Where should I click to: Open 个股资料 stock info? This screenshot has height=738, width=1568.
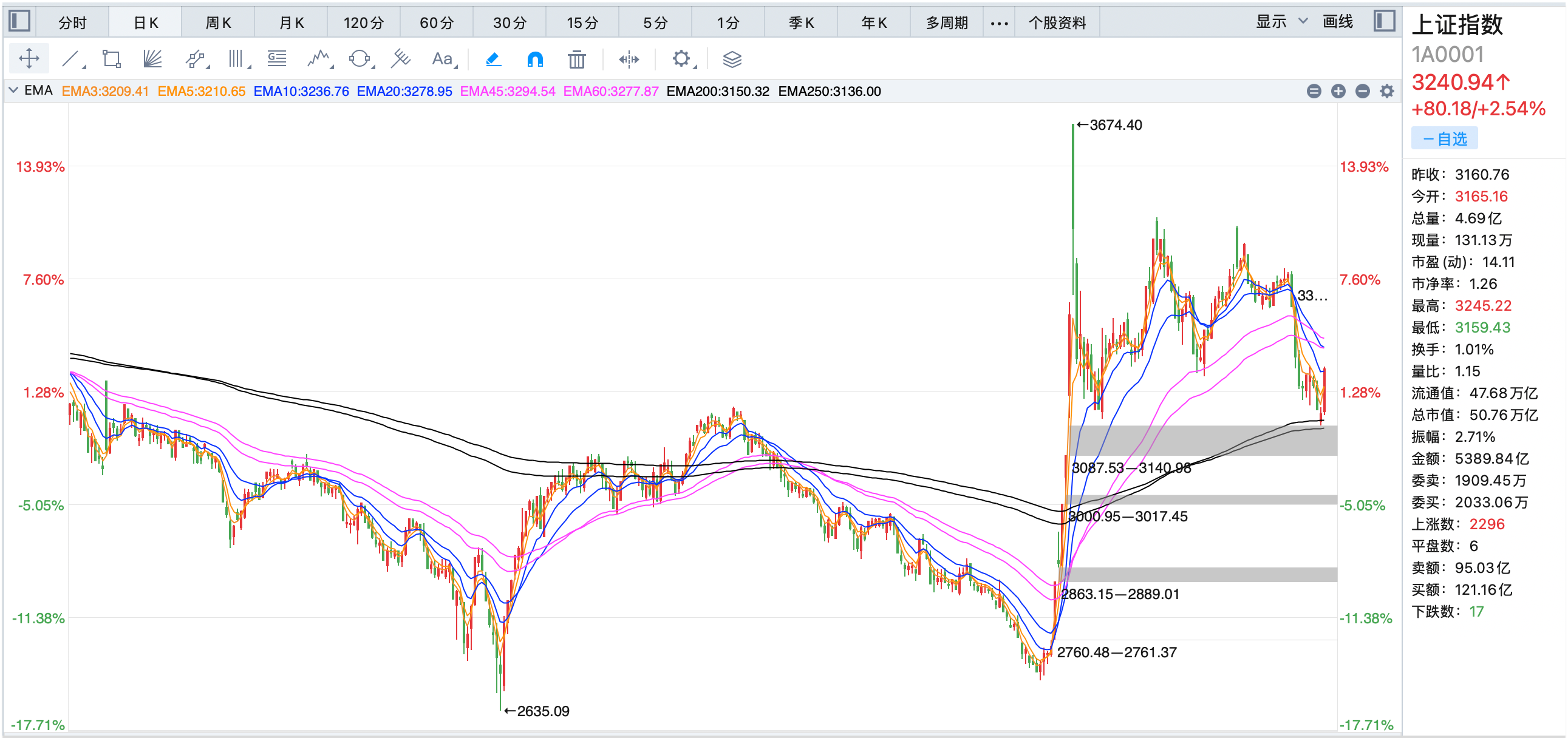tap(1057, 22)
